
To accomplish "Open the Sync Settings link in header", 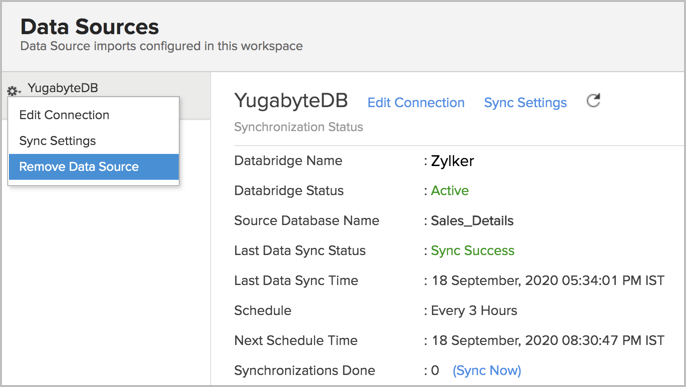I will (x=525, y=102).
